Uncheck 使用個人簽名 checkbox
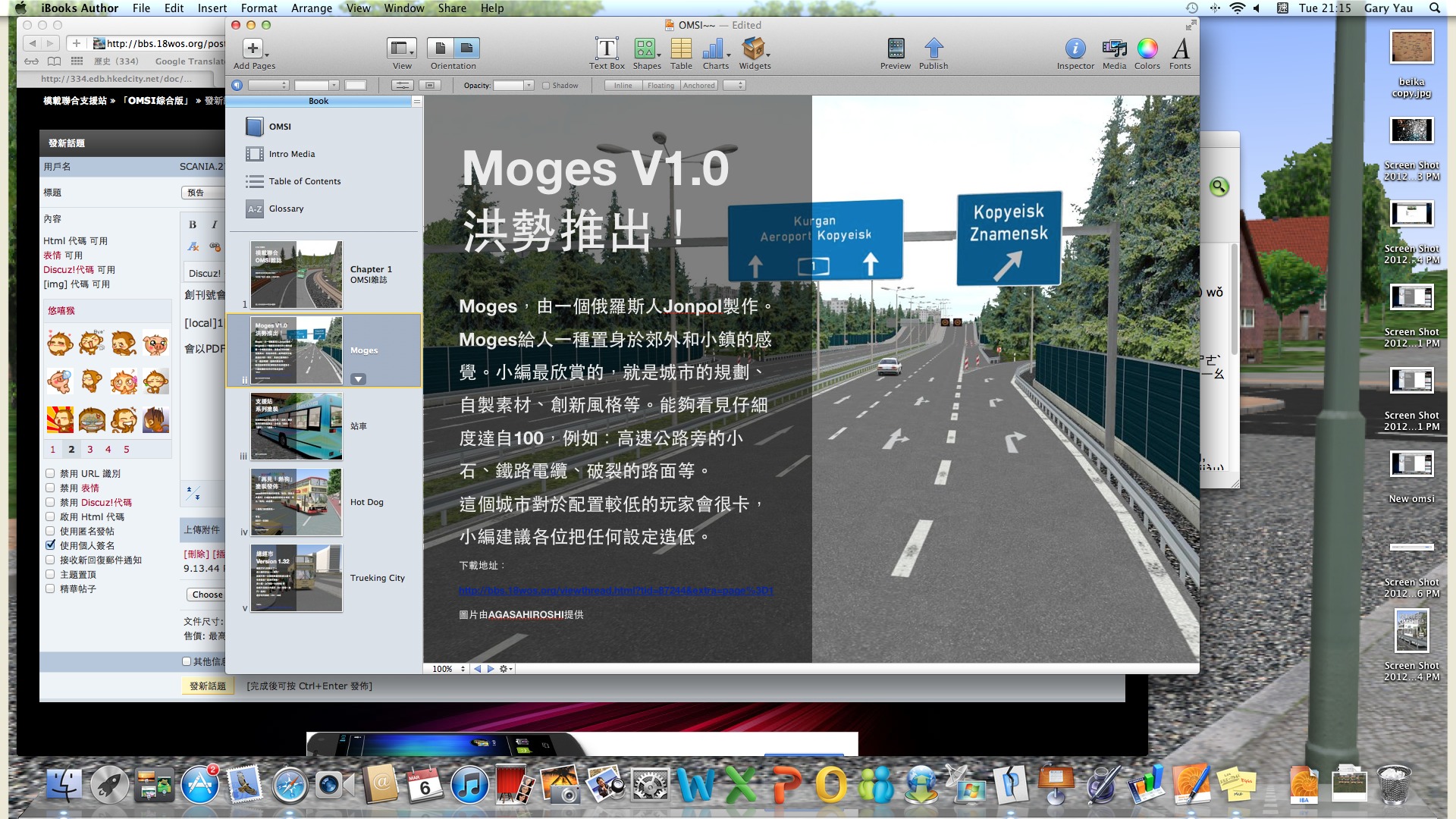 pos(50,545)
